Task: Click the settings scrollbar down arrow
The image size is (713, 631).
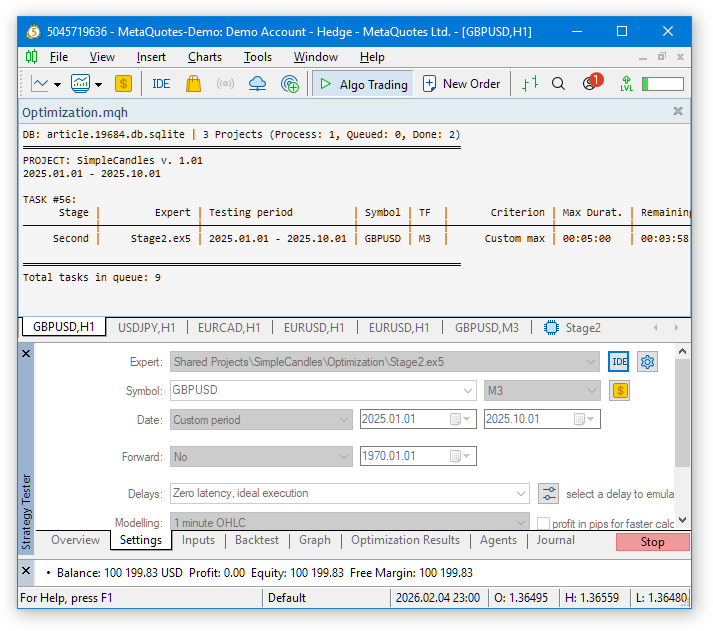Action: click(682, 520)
